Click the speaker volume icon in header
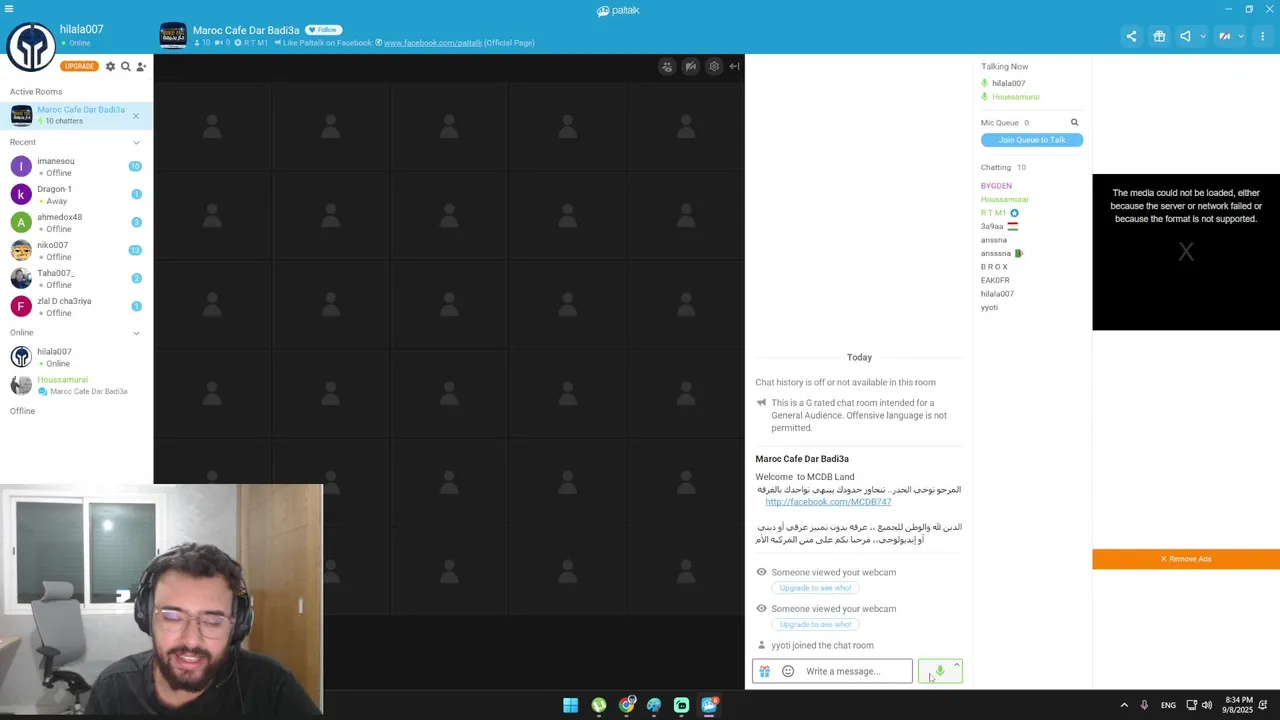 tap(1185, 36)
